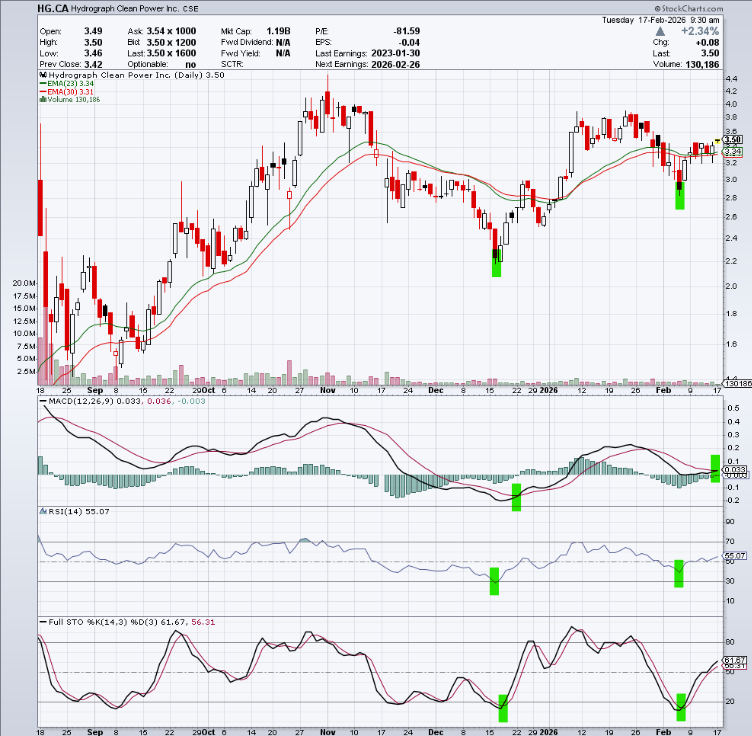Viewport: 752px width, 736px height.
Task: Click the +2.34% percent change value
Action: [700, 31]
